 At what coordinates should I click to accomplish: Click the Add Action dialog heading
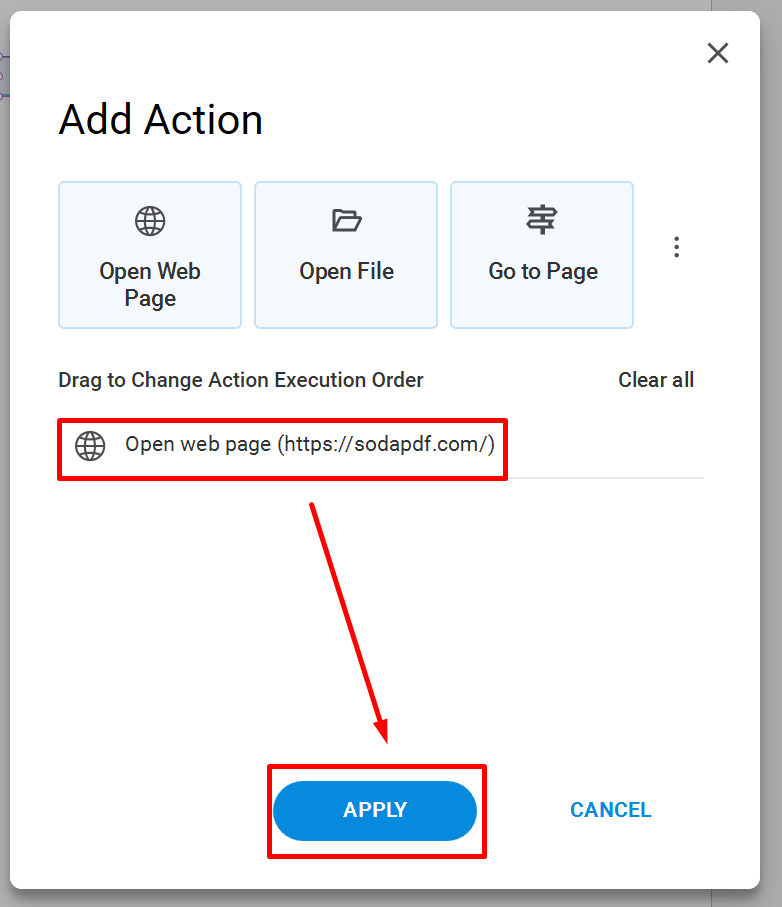coord(161,120)
